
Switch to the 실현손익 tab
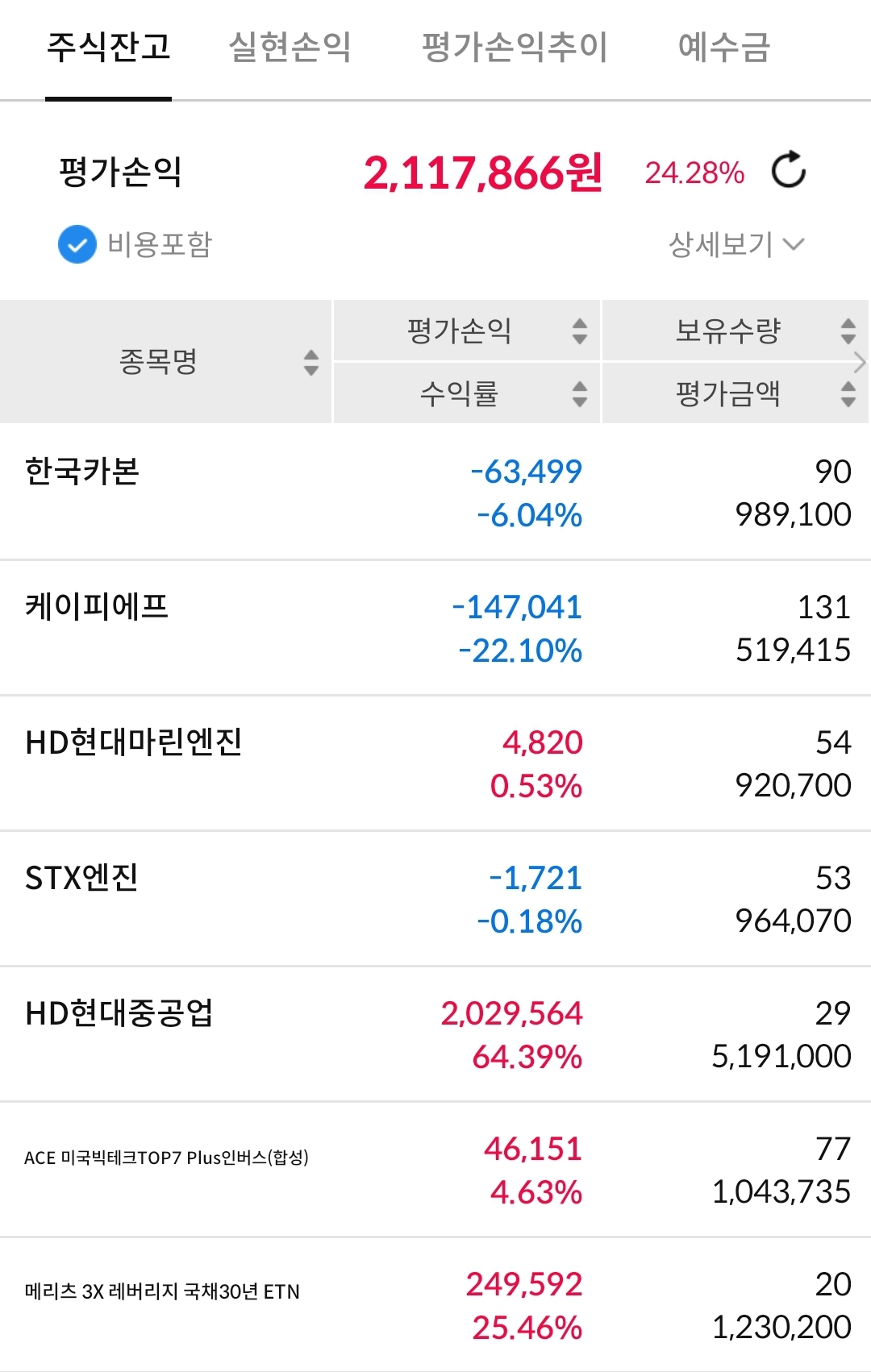[x=290, y=47]
